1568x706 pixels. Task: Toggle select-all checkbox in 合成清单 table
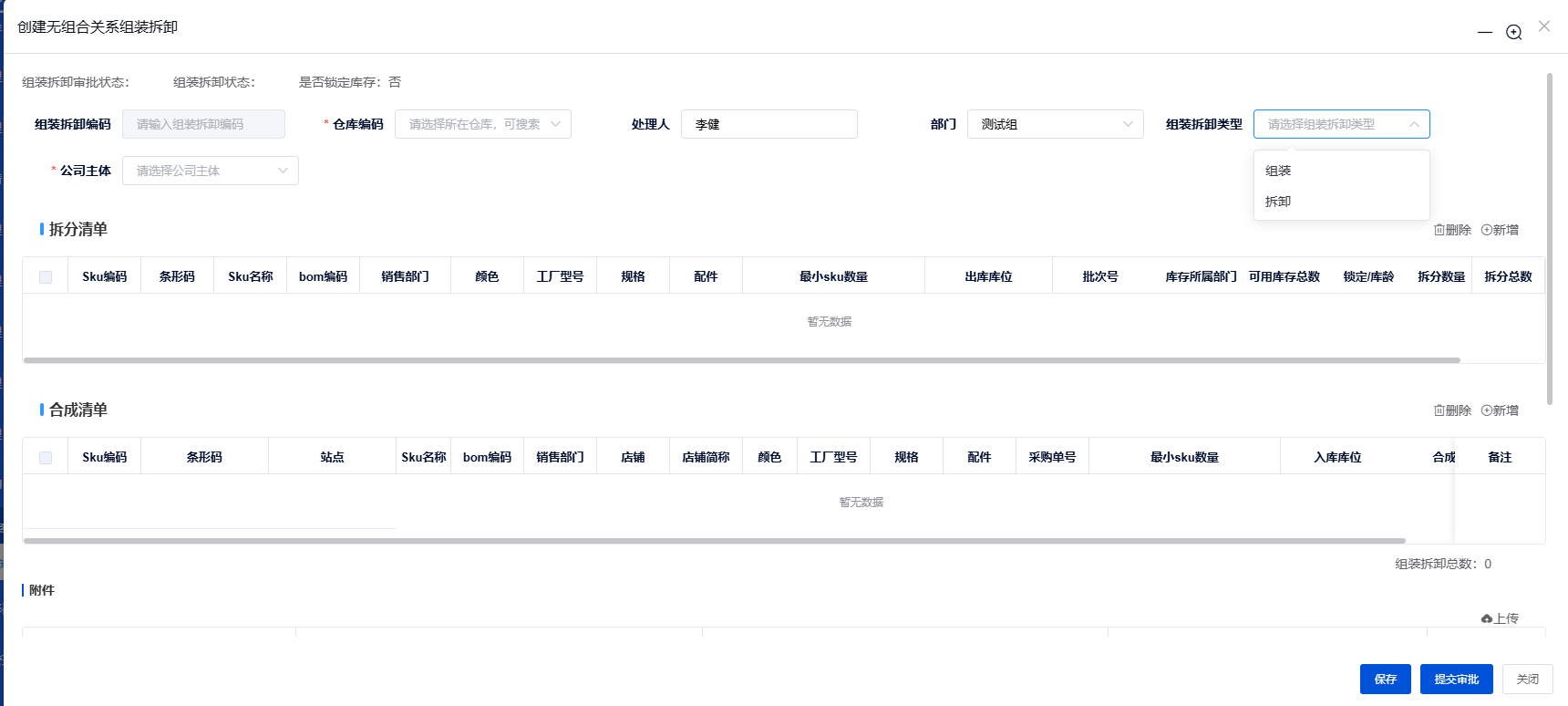(x=46, y=457)
